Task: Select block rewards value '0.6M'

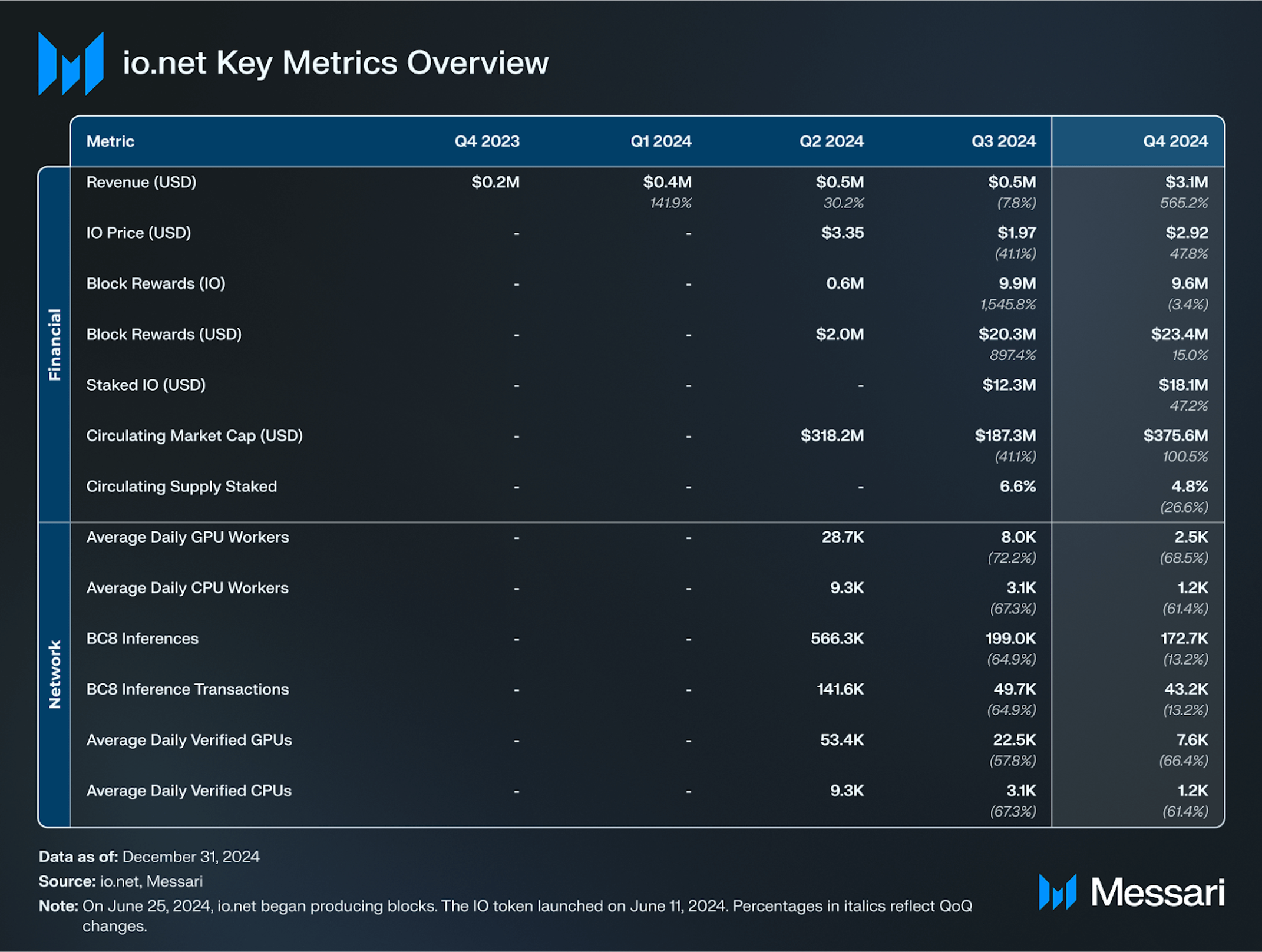Action: (x=845, y=284)
